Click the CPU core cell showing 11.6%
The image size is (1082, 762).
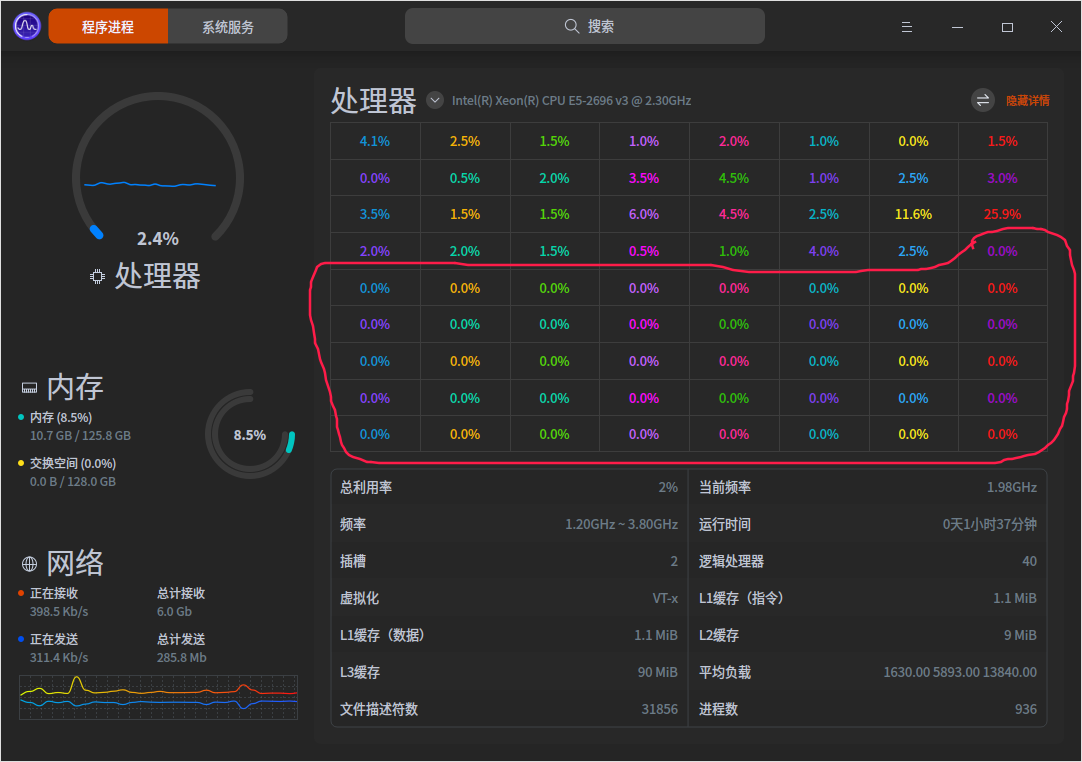point(913,213)
